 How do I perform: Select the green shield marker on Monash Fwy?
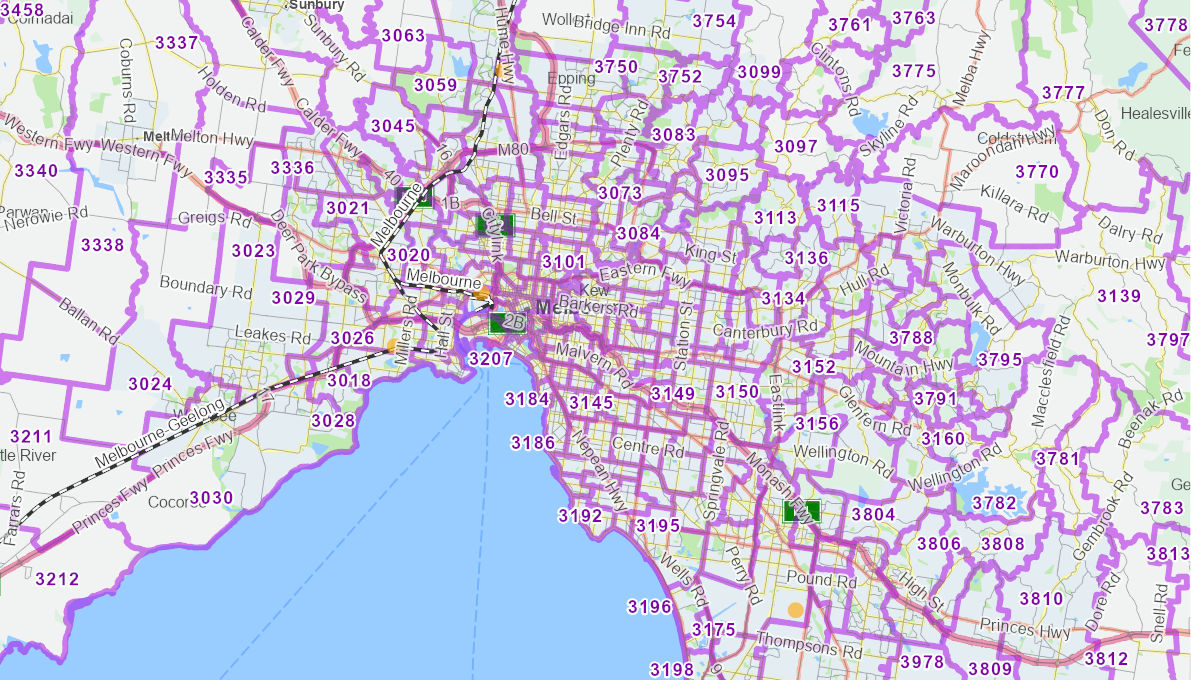point(801,511)
